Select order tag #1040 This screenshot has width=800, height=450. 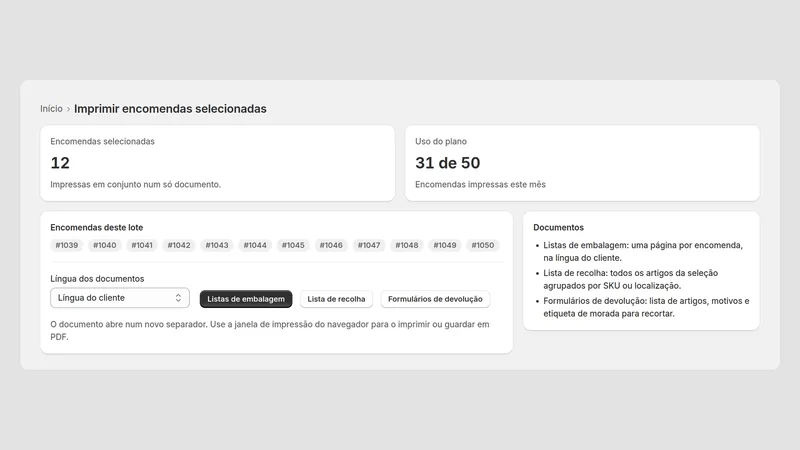105,245
